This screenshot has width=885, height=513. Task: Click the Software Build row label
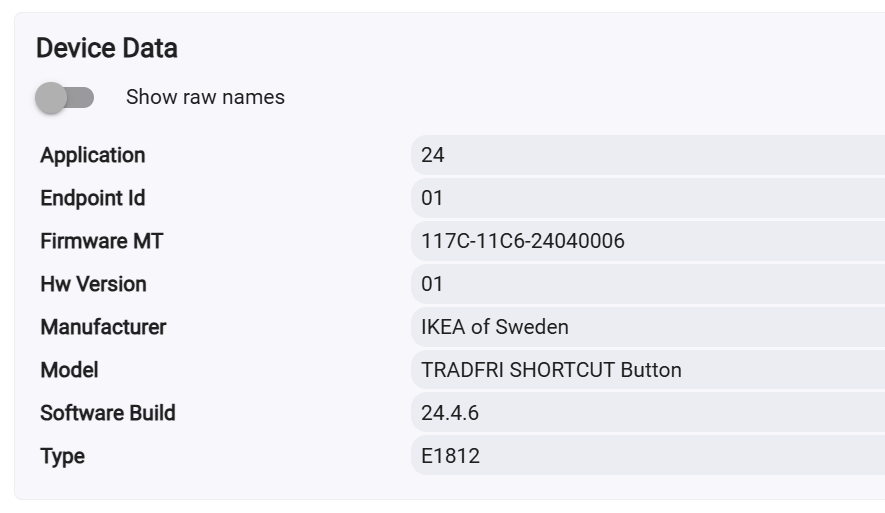click(108, 413)
